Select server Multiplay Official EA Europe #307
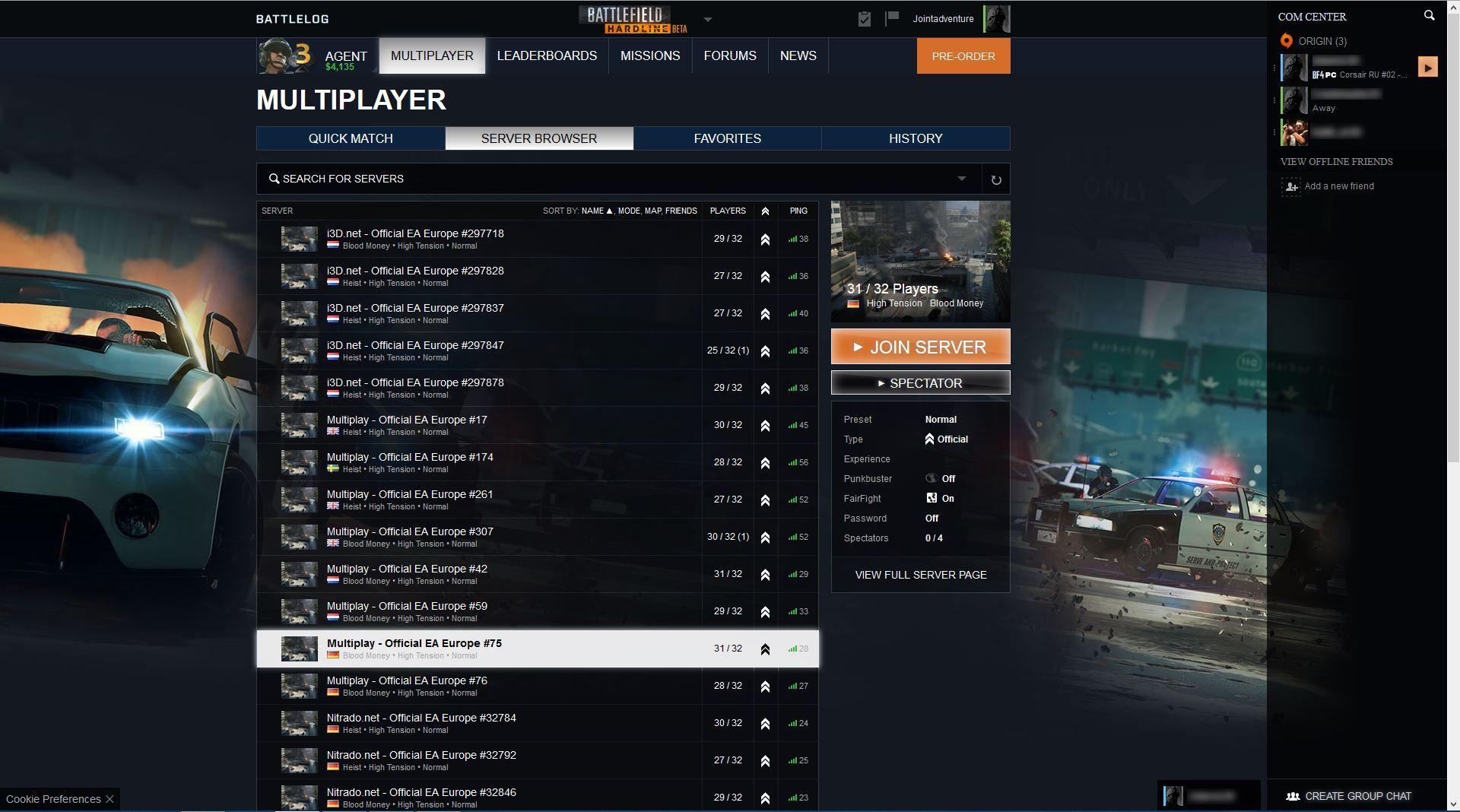This screenshot has height=812, width=1460. point(538,537)
